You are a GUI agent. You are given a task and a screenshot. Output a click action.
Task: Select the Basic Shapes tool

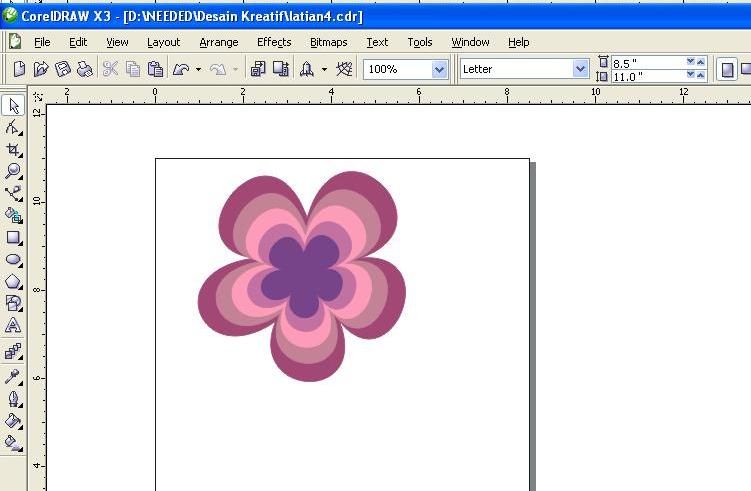(x=13, y=303)
